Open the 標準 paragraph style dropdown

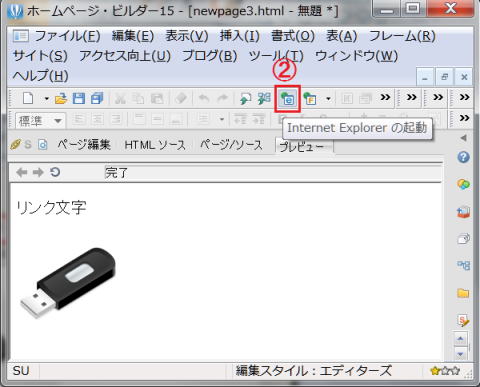point(40,121)
